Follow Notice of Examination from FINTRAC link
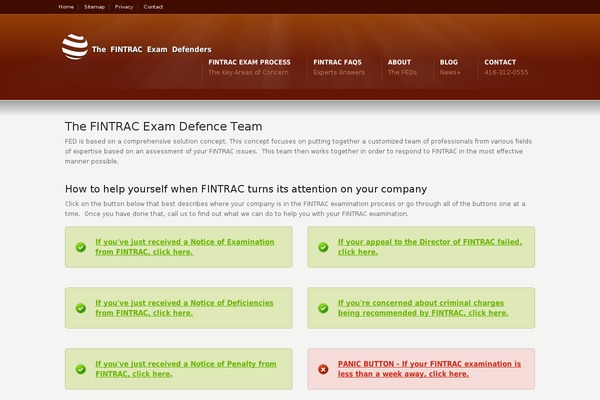Image resolution: width=600 pixels, height=400 pixels. [x=185, y=247]
